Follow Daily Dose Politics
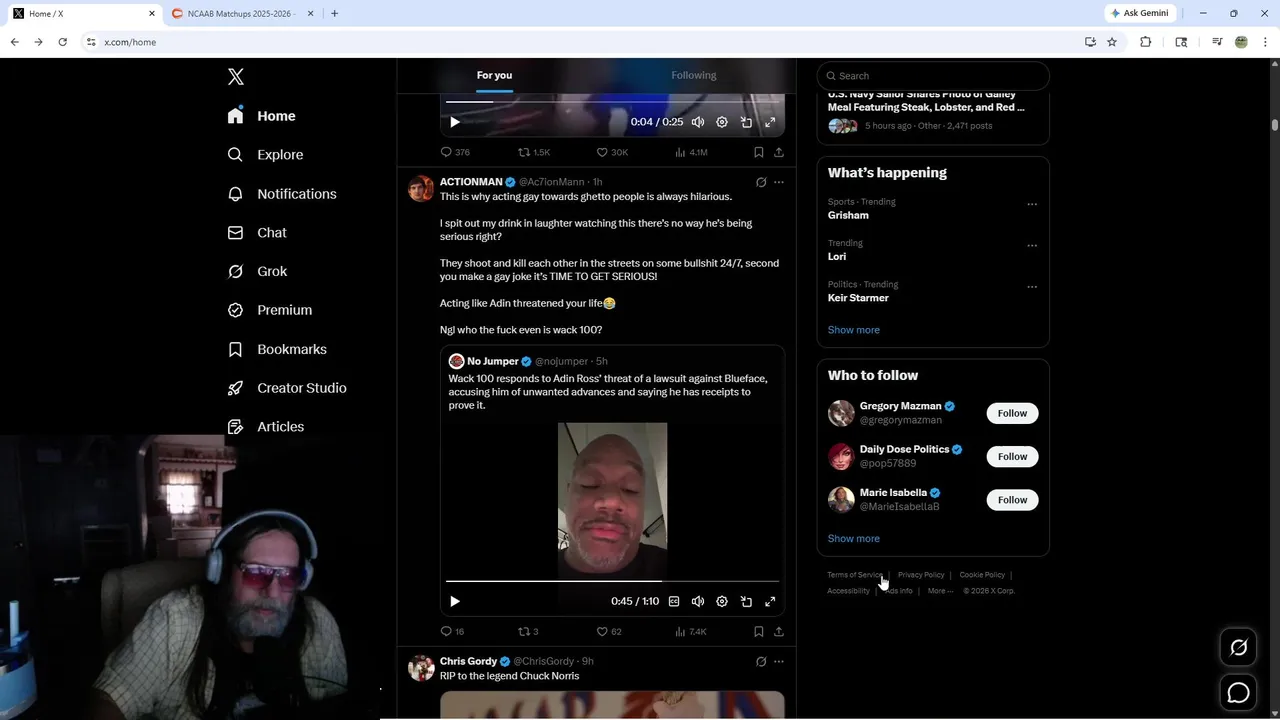Viewport: 1280px width, 720px height. 1012,456
